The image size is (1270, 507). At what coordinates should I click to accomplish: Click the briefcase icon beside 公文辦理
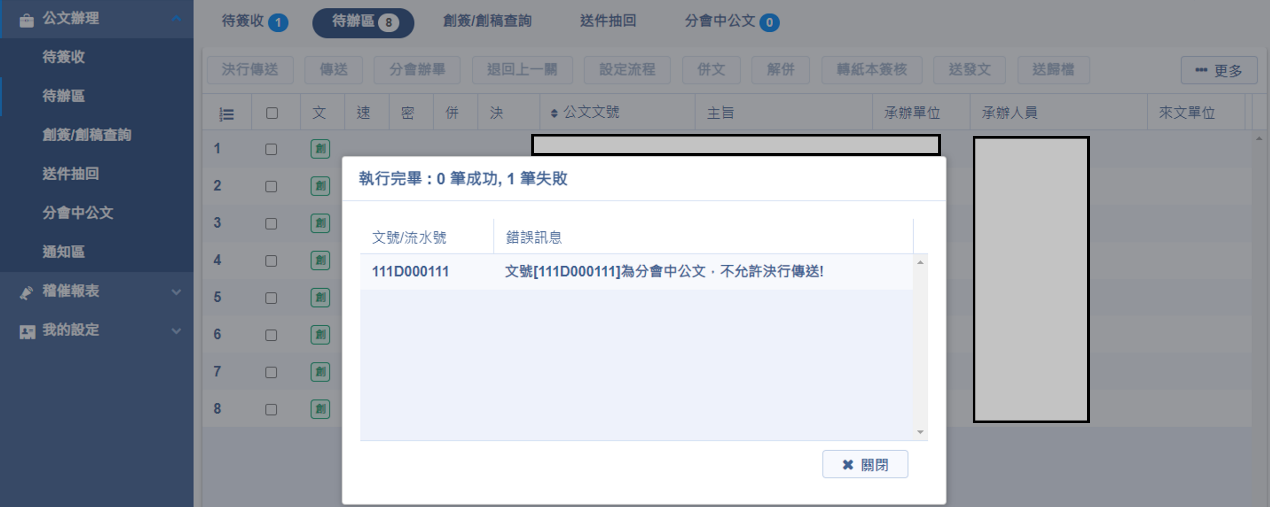pos(27,19)
